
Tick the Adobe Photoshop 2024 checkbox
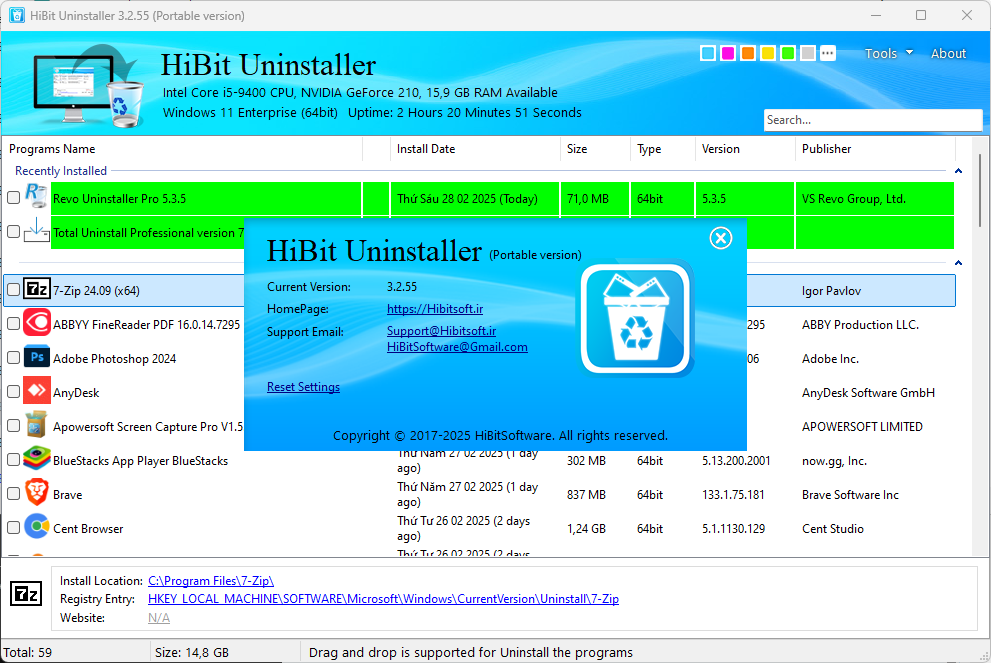[13, 358]
